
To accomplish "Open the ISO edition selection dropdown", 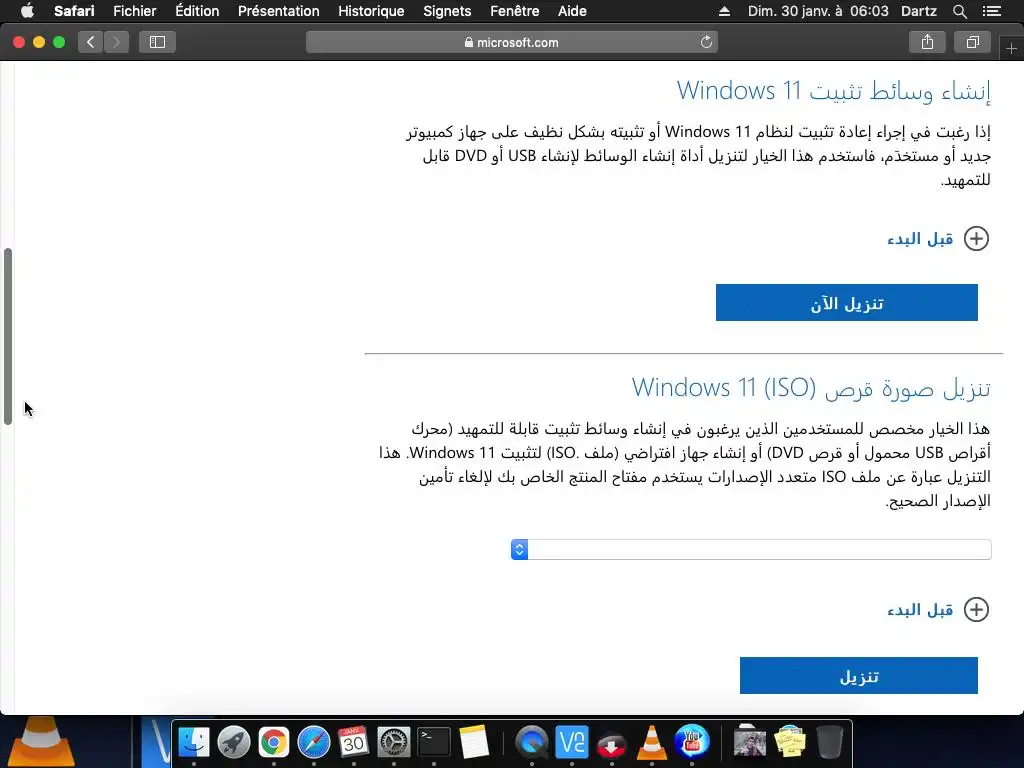I will pos(751,549).
